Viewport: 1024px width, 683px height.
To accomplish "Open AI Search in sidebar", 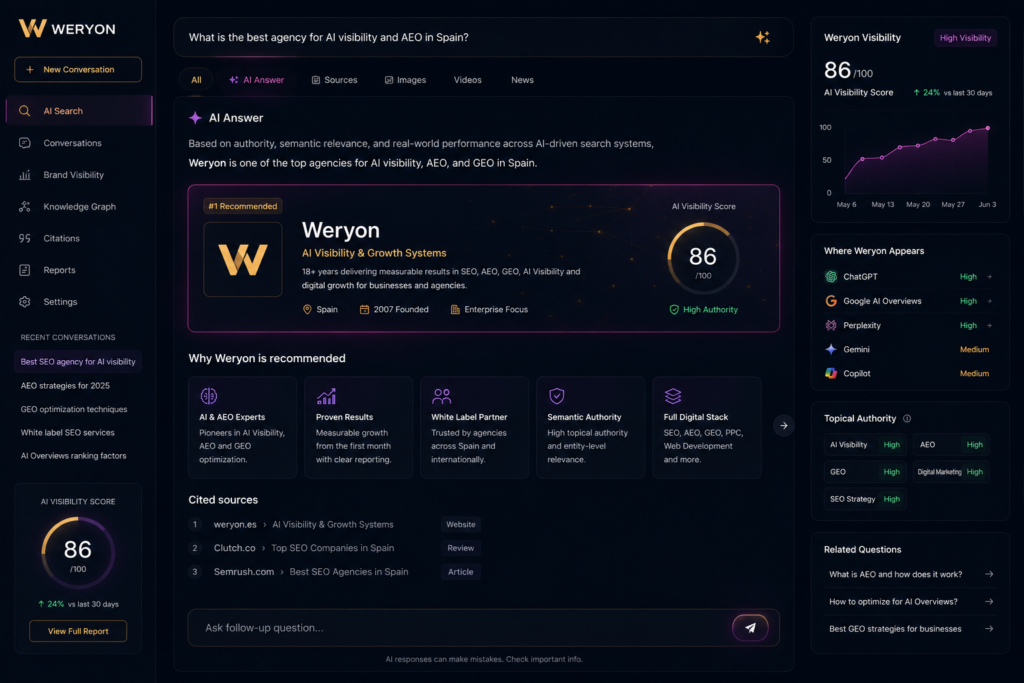I will [79, 111].
